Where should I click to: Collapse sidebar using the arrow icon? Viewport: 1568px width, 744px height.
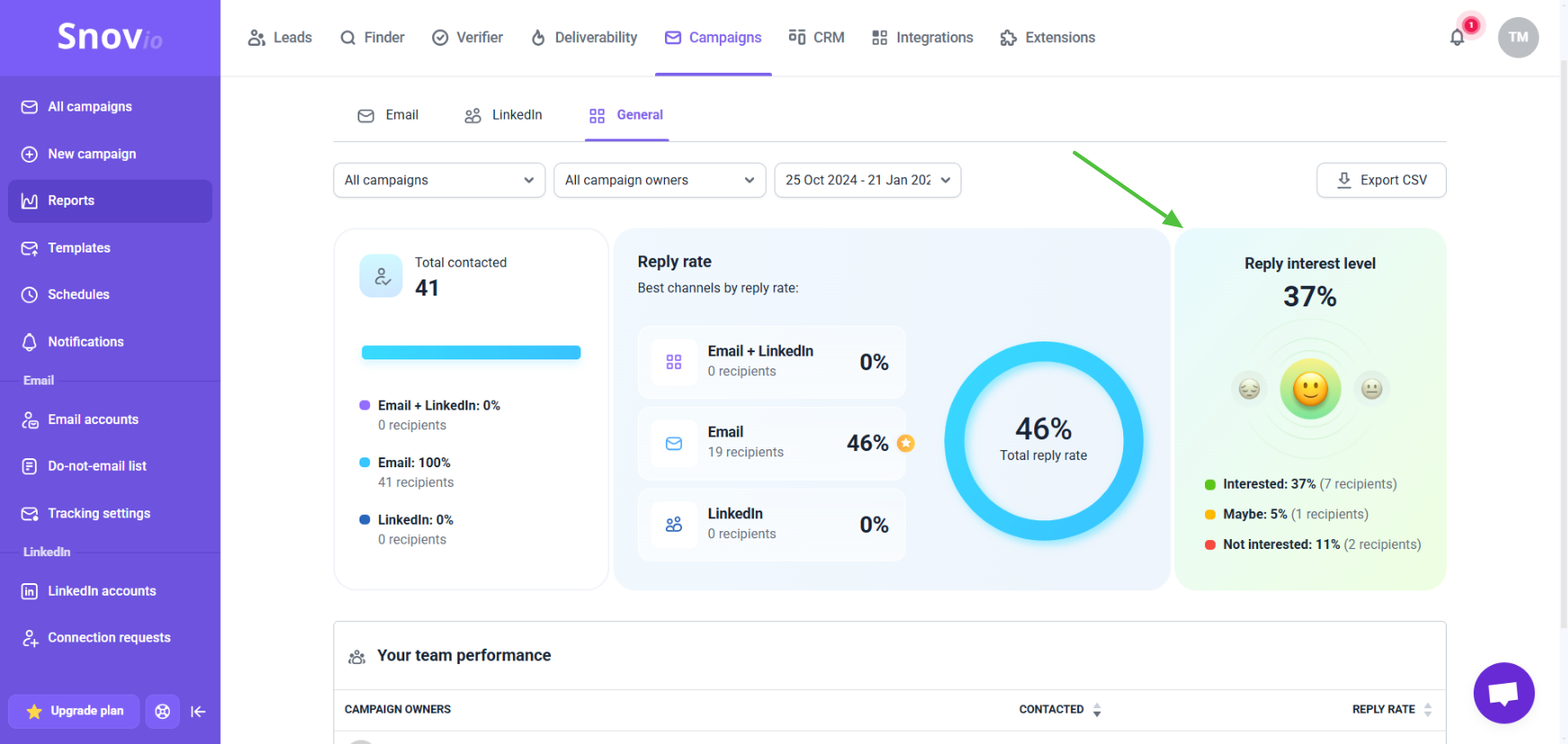199,712
